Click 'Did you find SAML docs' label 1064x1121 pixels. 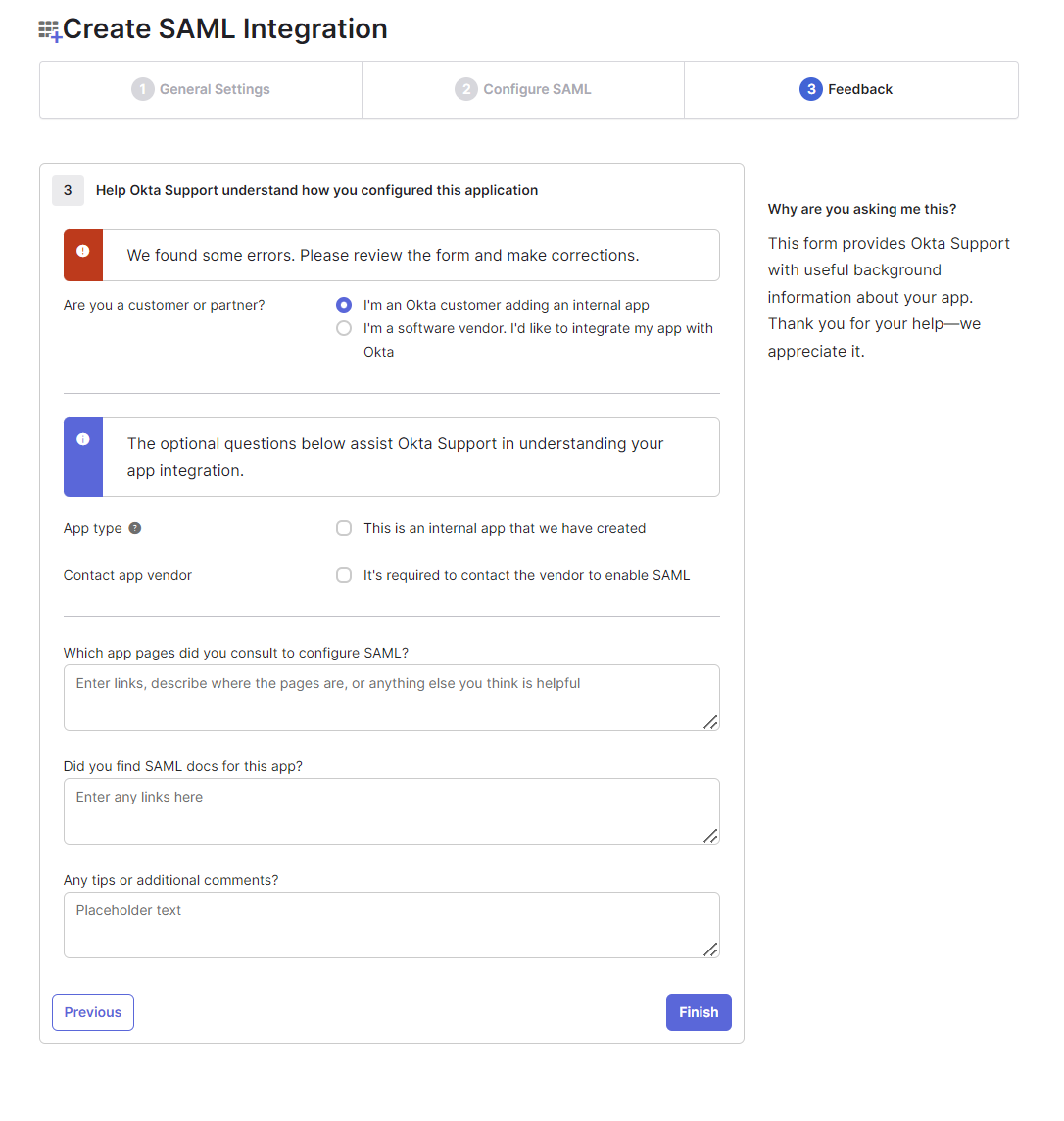click(x=183, y=766)
